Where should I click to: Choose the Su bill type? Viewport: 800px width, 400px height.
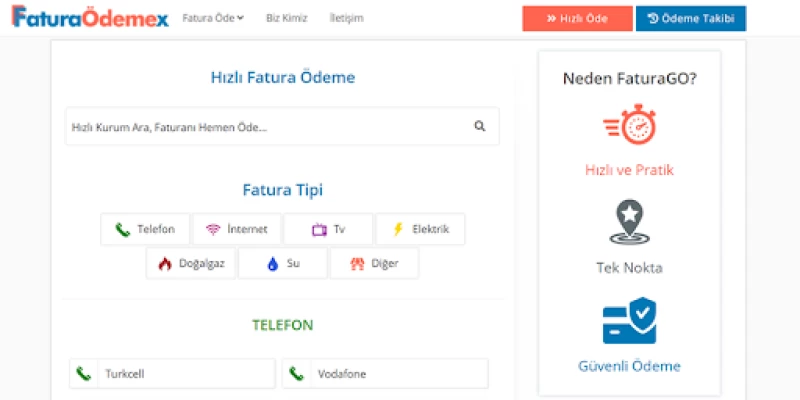coord(283,264)
